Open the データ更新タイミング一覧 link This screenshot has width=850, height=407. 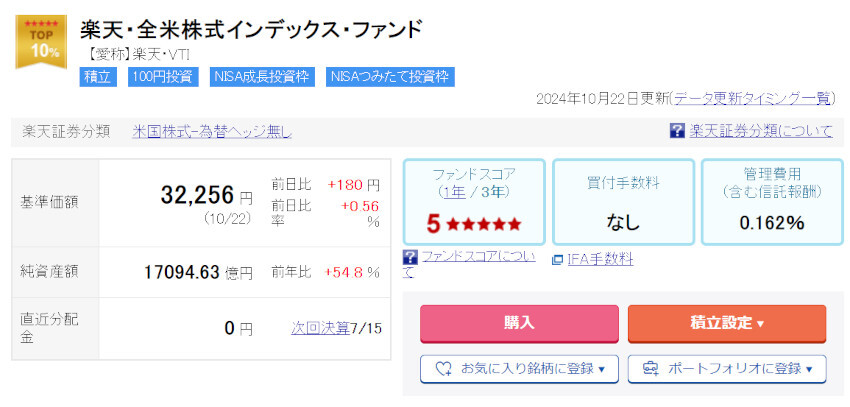752,98
